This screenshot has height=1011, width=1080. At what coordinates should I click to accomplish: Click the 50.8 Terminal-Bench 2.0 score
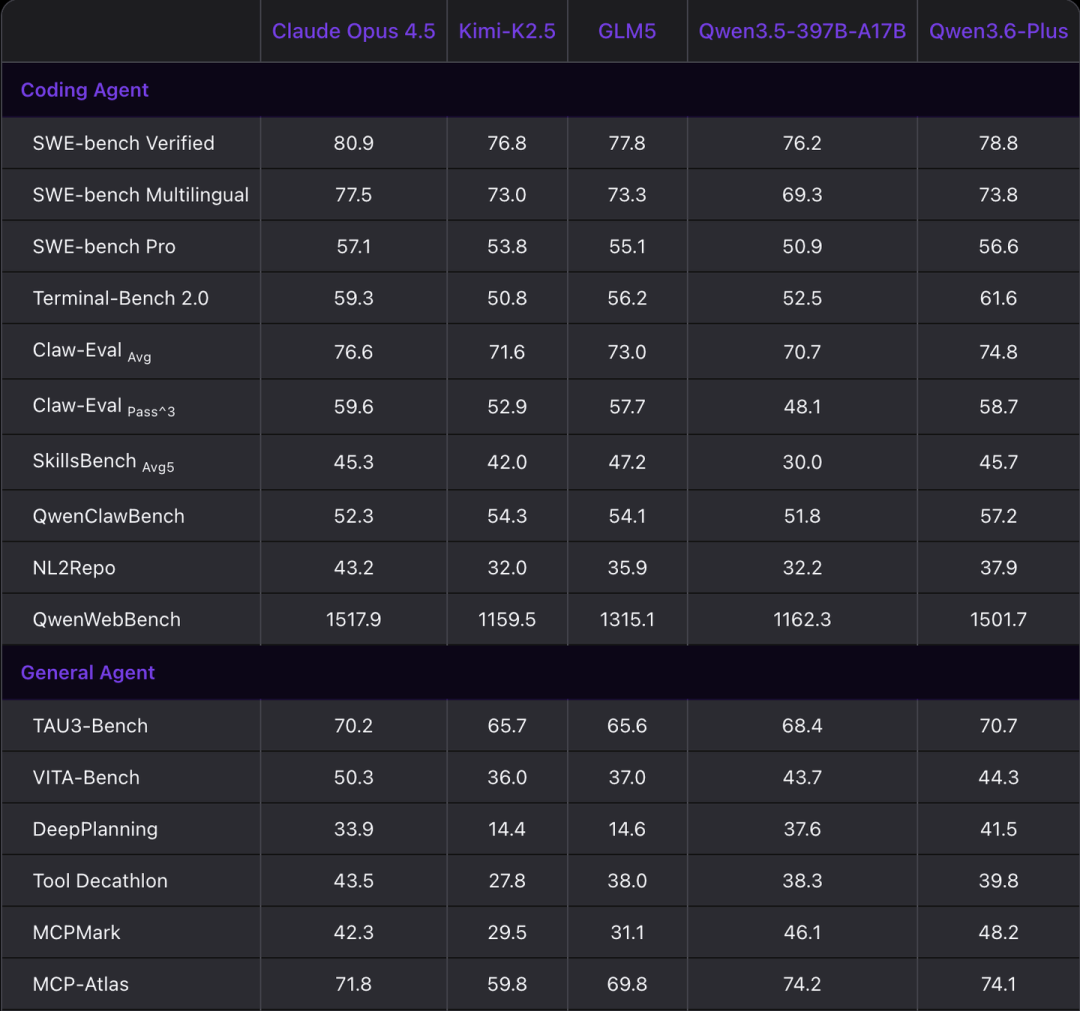pos(507,298)
